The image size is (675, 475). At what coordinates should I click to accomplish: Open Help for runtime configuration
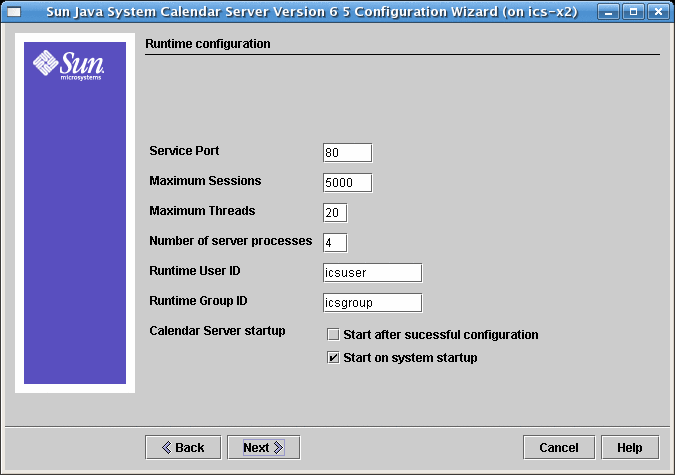pos(630,447)
